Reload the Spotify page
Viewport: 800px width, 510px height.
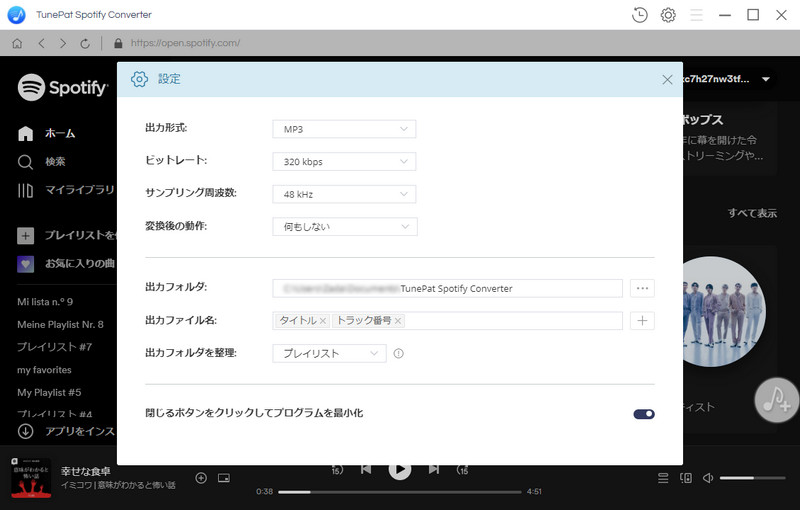(x=85, y=43)
